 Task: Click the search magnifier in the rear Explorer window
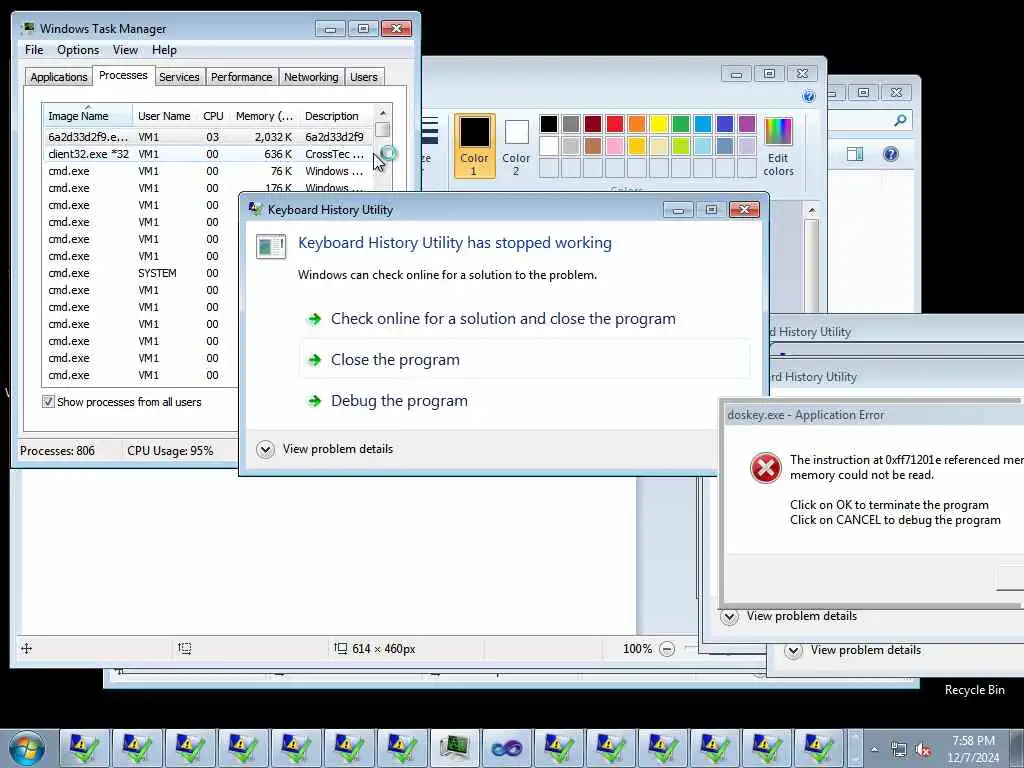(x=900, y=120)
